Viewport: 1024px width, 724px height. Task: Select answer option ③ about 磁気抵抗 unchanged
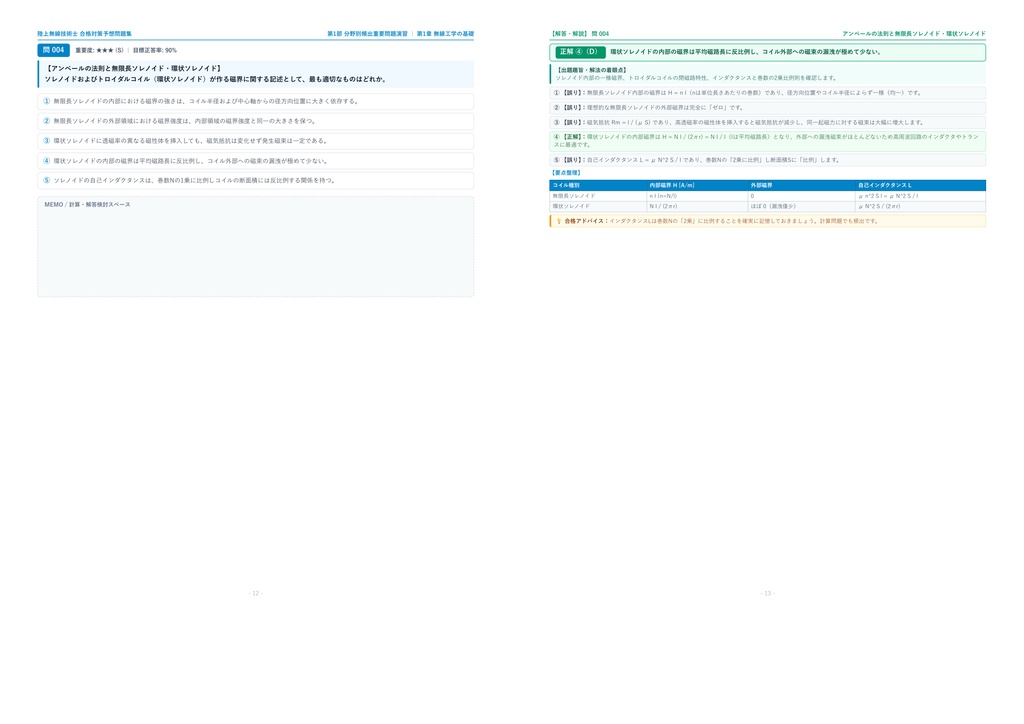pos(255,140)
